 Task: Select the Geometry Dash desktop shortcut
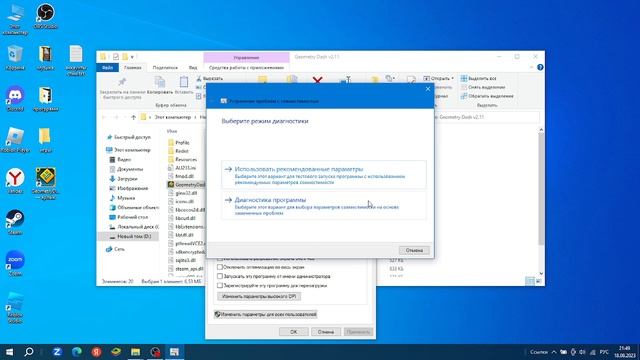(45, 183)
